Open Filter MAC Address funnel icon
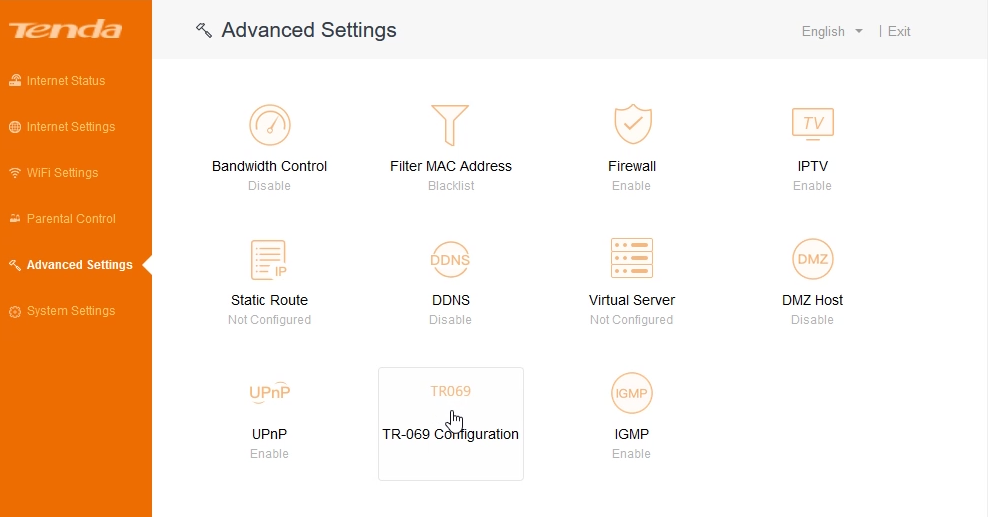 tap(450, 125)
